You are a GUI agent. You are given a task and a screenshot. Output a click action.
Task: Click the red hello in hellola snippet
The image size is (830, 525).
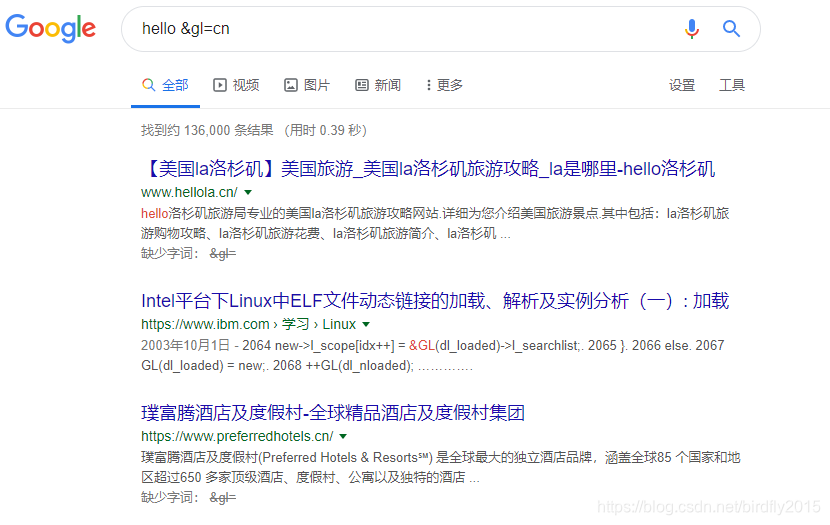155,213
